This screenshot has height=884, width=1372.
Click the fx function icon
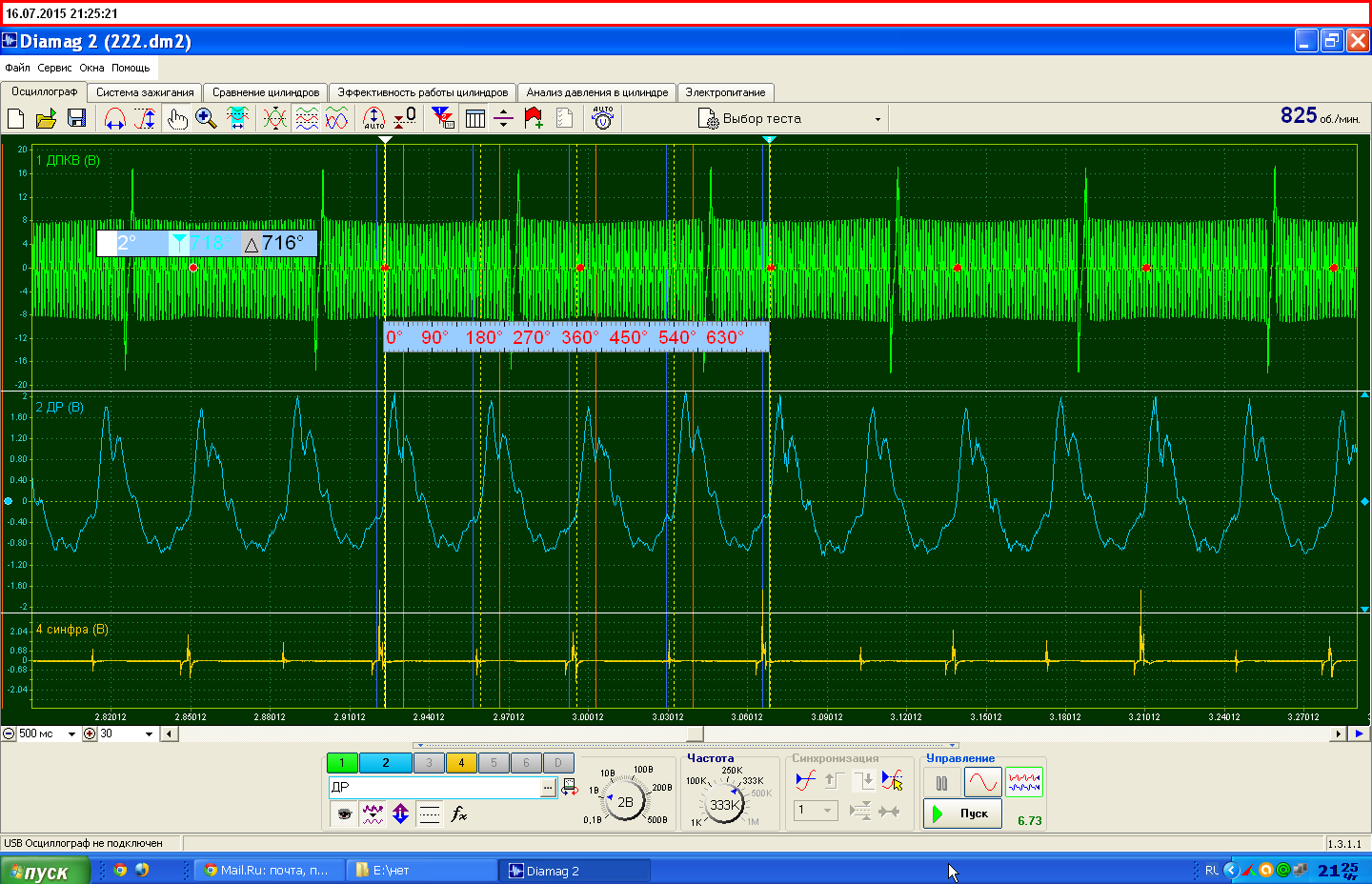pyautogui.click(x=459, y=814)
